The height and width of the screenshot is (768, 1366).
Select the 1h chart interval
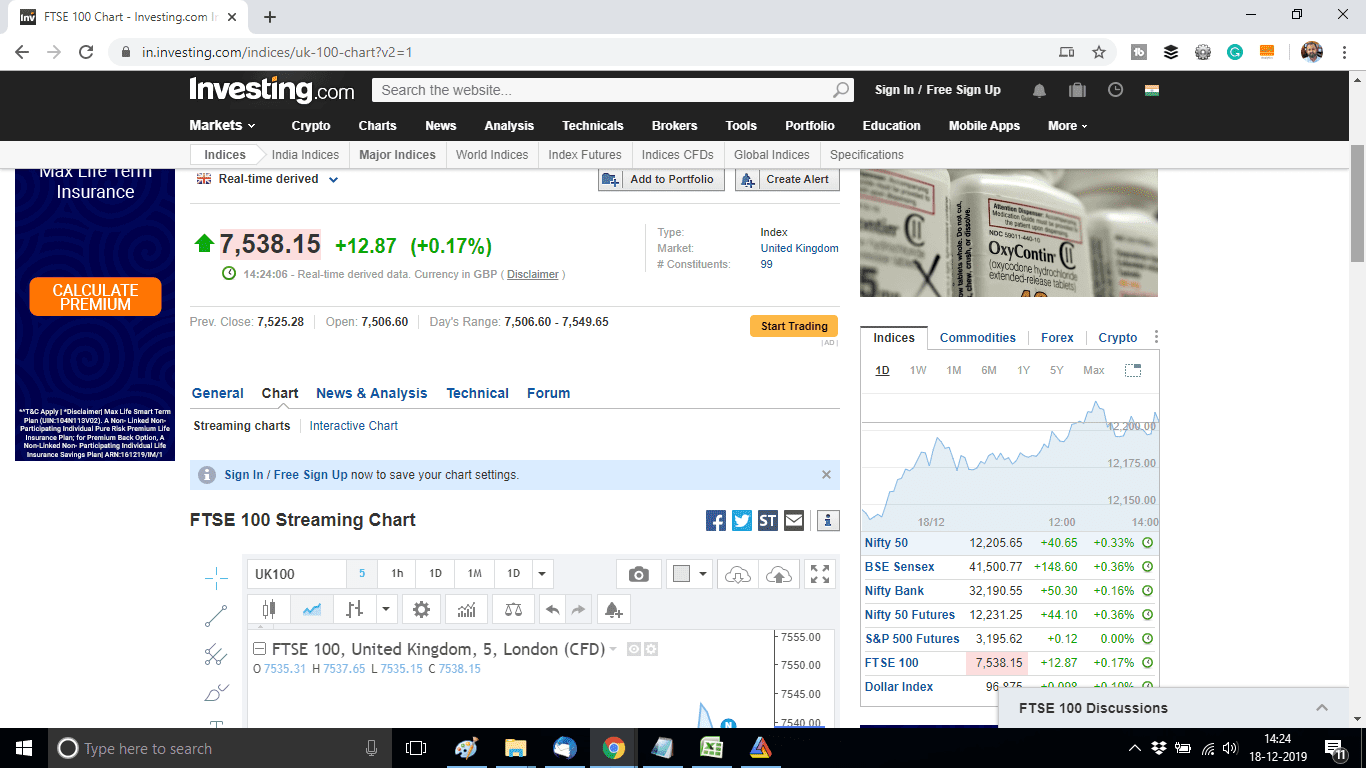[x=397, y=574]
